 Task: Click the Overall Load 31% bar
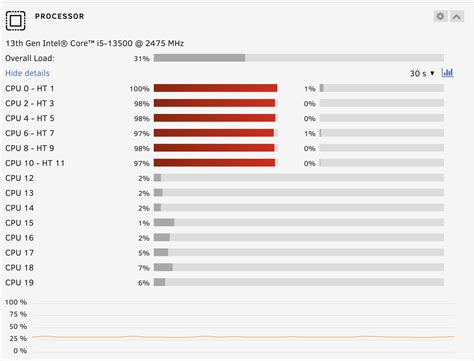299,58
